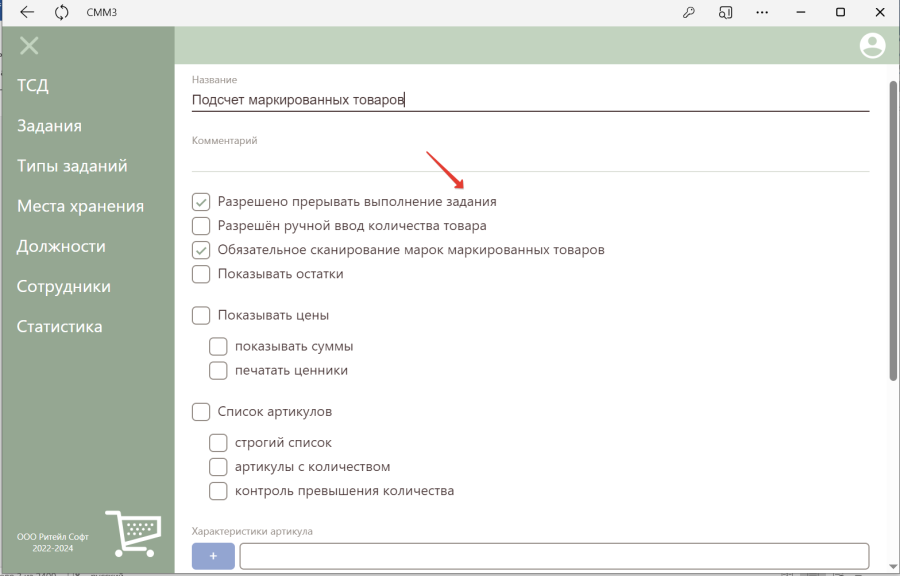Open the Сотрудники section
The height and width of the screenshot is (576, 900).
pyautogui.click(x=64, y=286)
